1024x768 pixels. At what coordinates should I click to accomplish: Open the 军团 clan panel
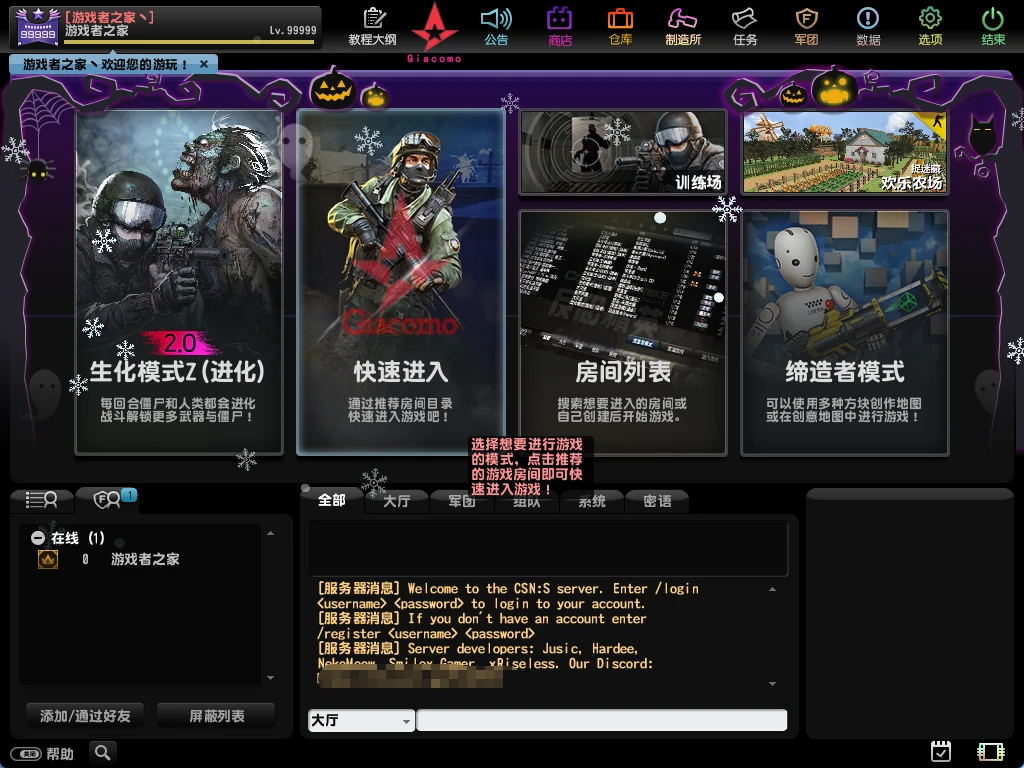point(806,27)
